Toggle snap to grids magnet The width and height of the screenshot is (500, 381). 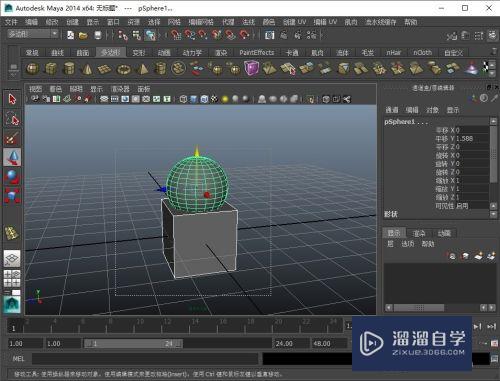tap(175, 35)
